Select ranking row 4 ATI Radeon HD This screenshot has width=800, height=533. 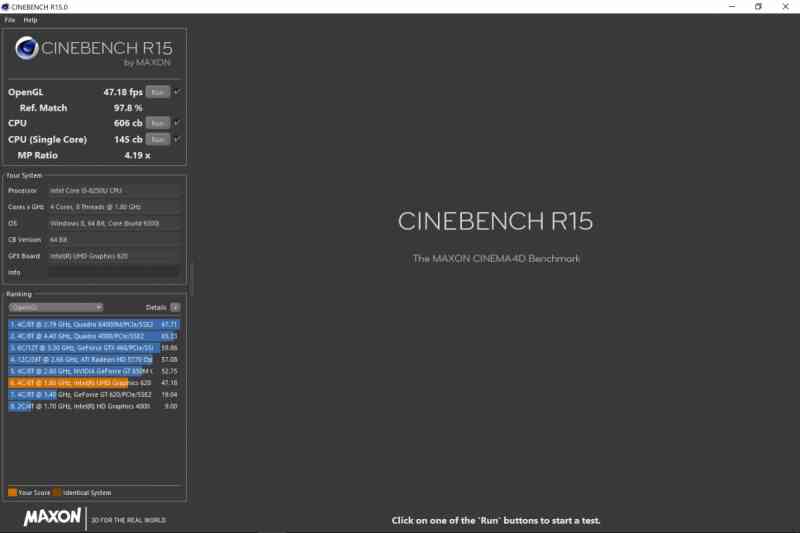[x=94, y=360]
